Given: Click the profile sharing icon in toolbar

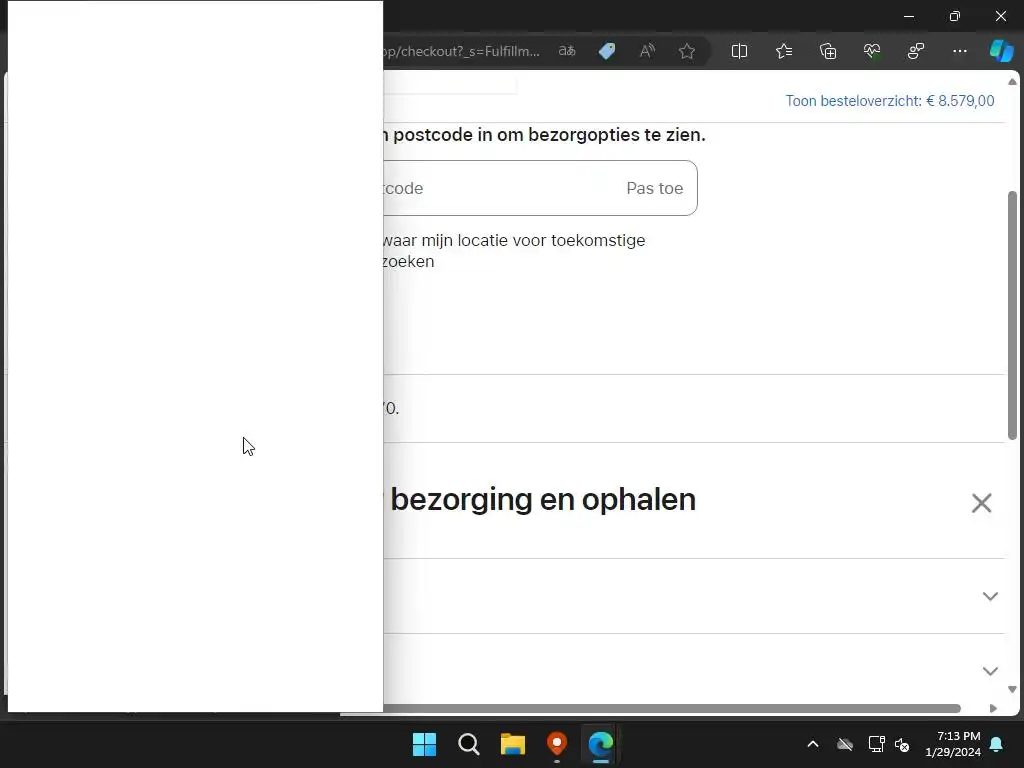Looking at the screenshot, I should (x=916, y=51).
